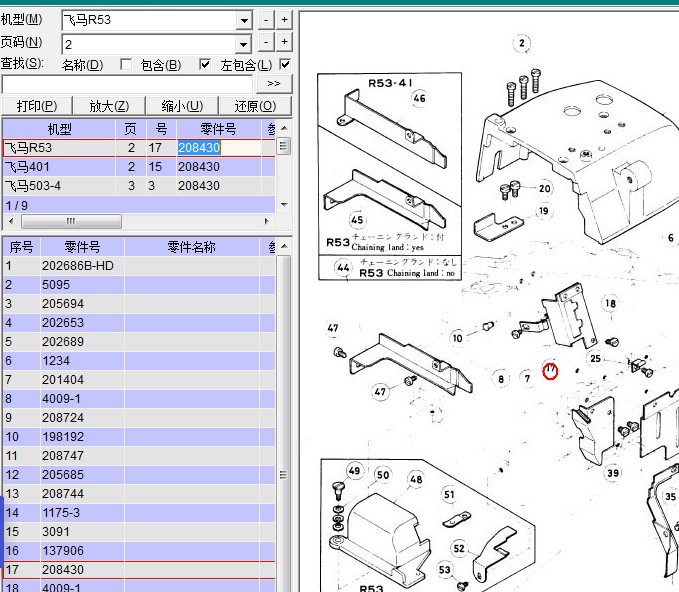Click the 打印(P) print button
The width and height of the screenshot is (679, 592).
37,106
